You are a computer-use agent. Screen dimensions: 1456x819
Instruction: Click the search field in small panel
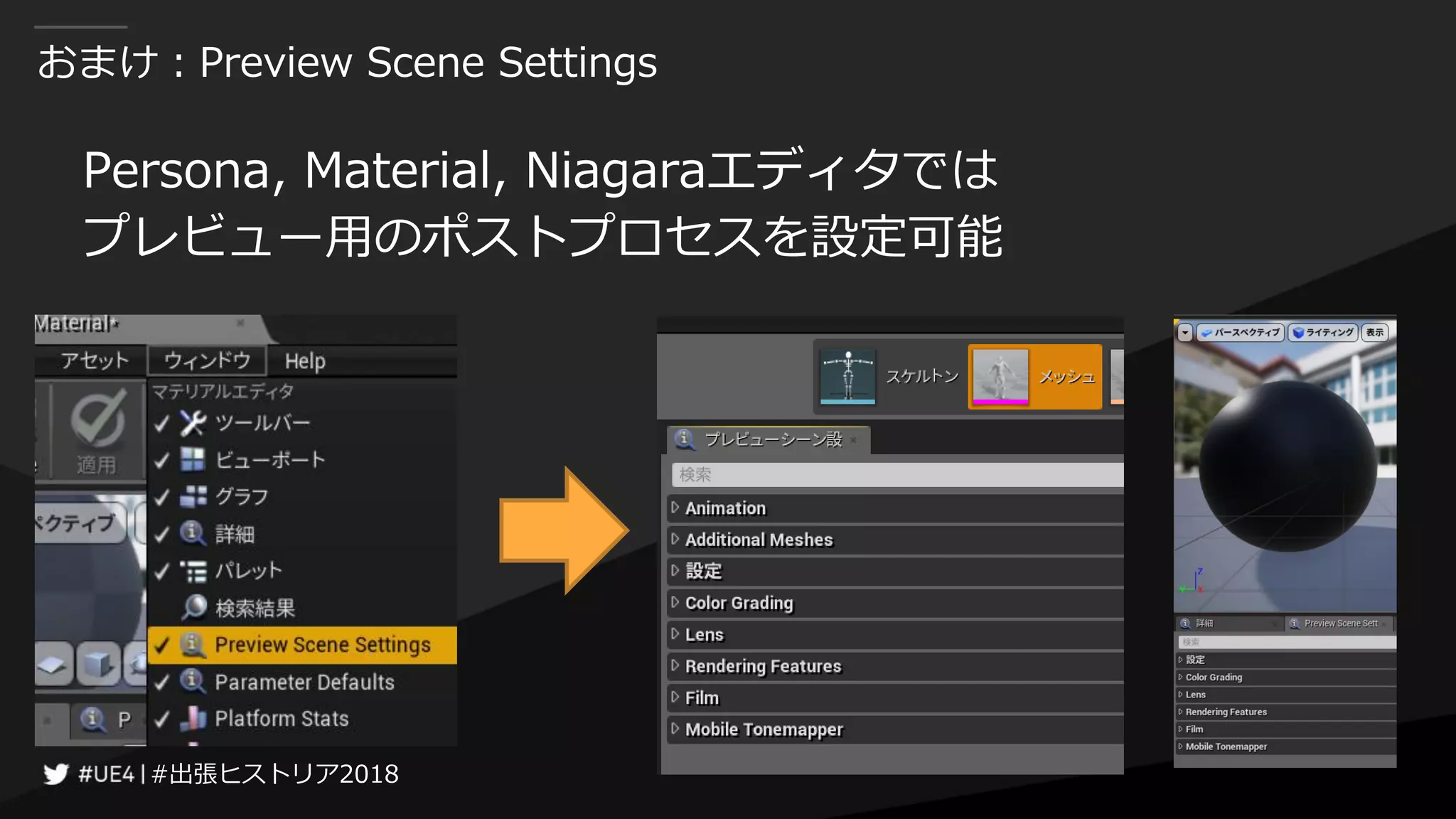coord(1287,642)
